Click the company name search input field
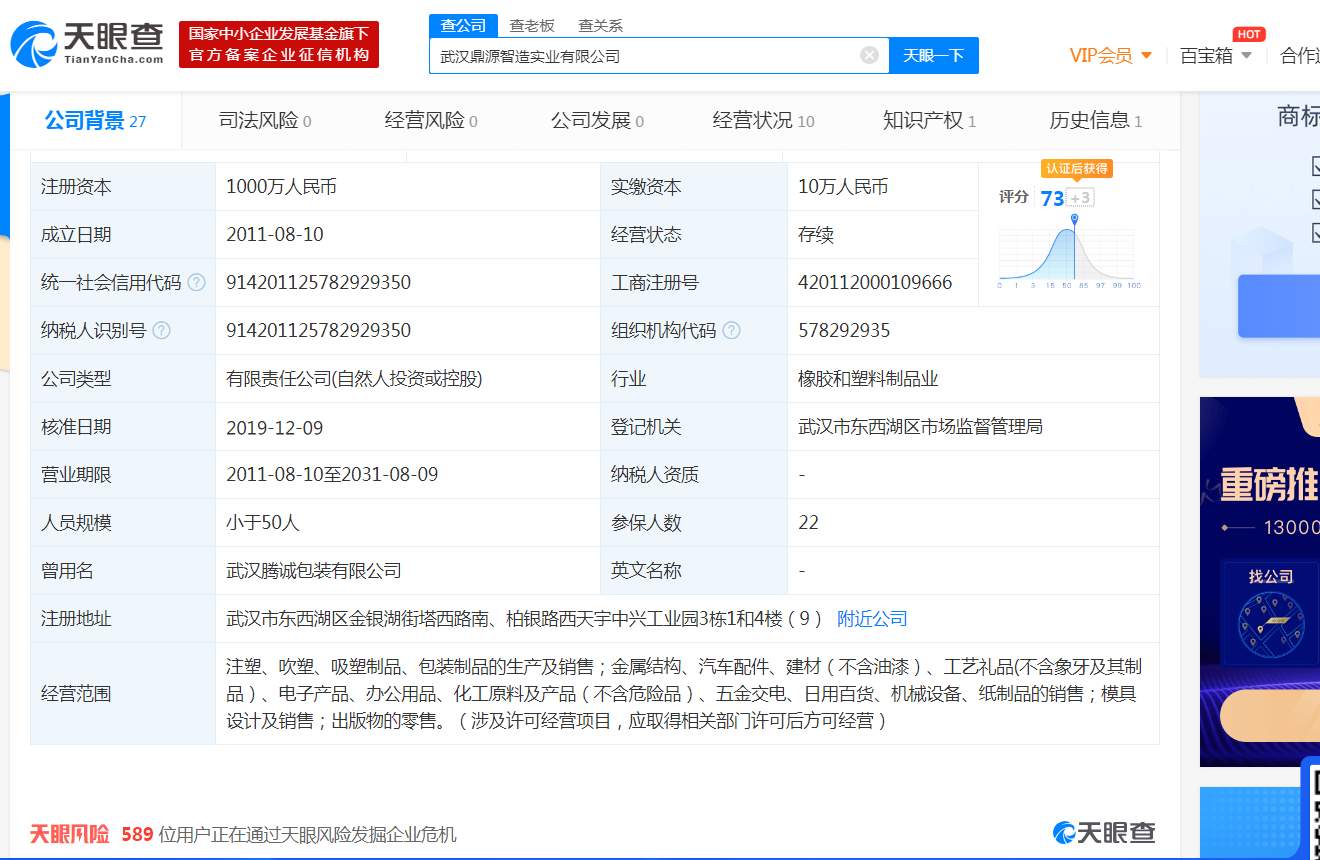This screenshot has width=1320, height=860. tap(645, 56)
